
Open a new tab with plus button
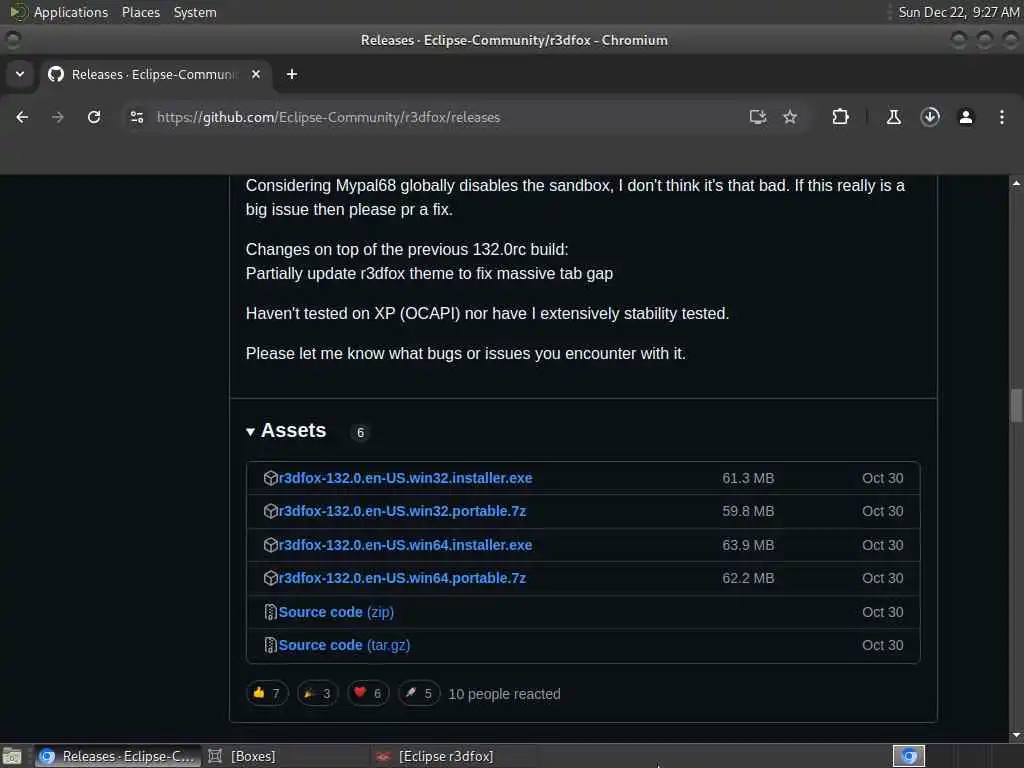click(292, 74)
